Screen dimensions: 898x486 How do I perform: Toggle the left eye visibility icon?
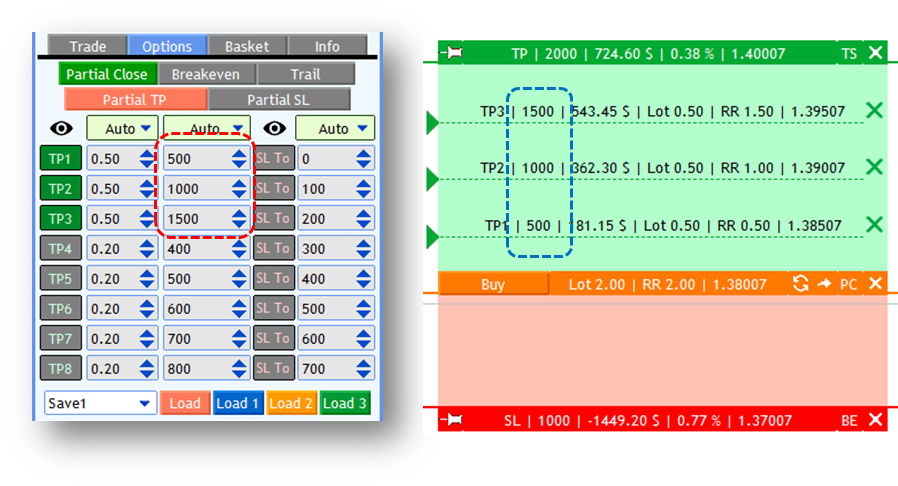61,128
